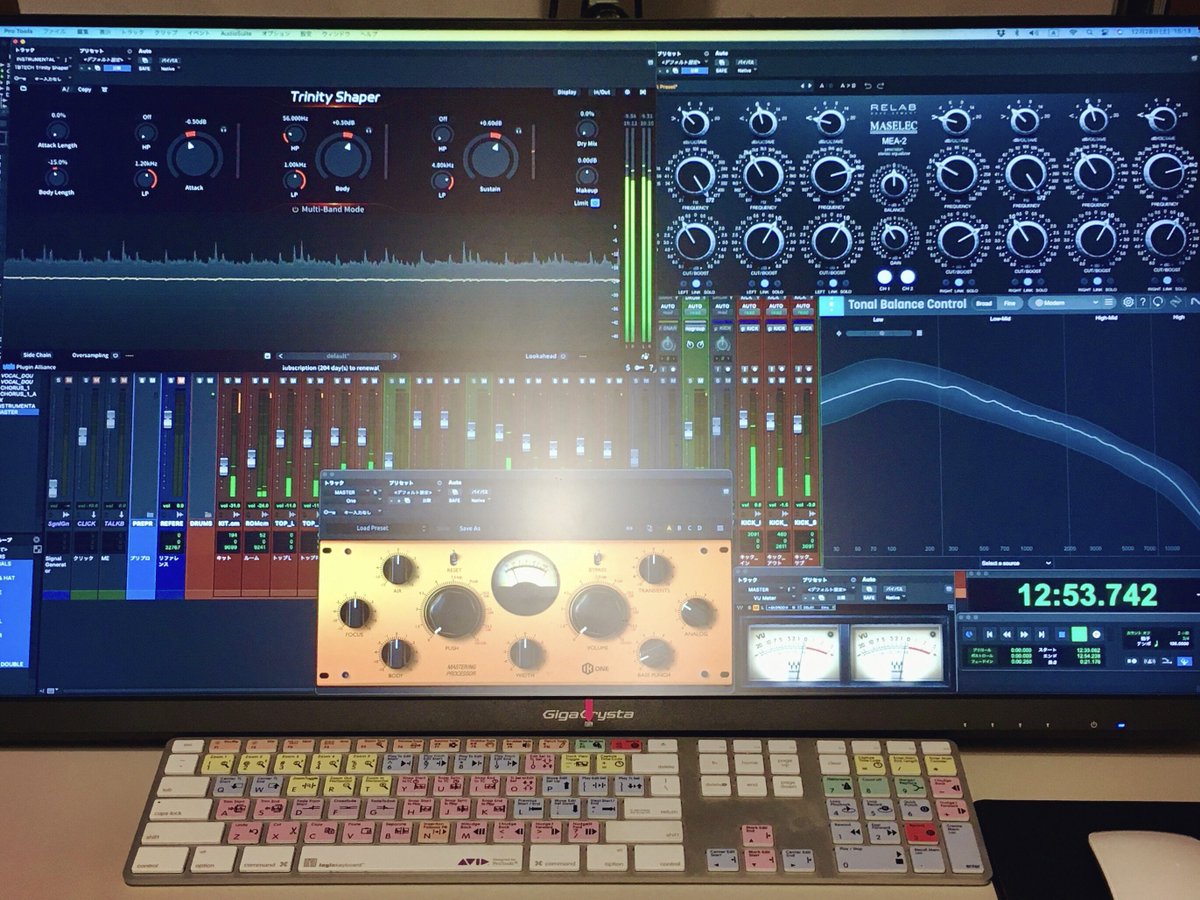Screen dimensions: 1200x900
Task: Toggle Multi-Band Mode power button
Action: click(295, 209)
